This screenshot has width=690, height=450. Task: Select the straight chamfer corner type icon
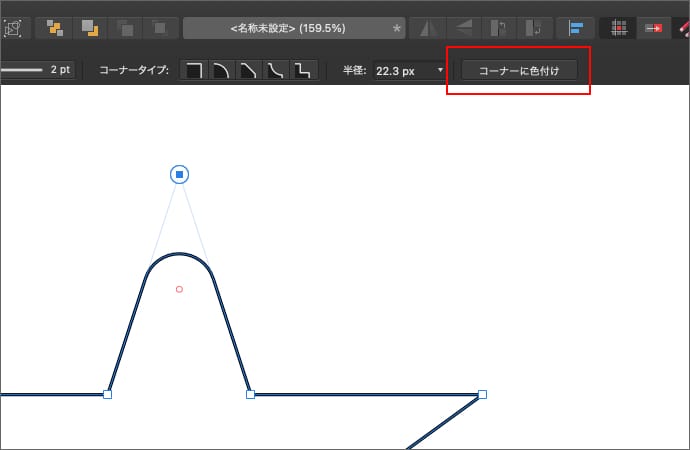(248, 71)
